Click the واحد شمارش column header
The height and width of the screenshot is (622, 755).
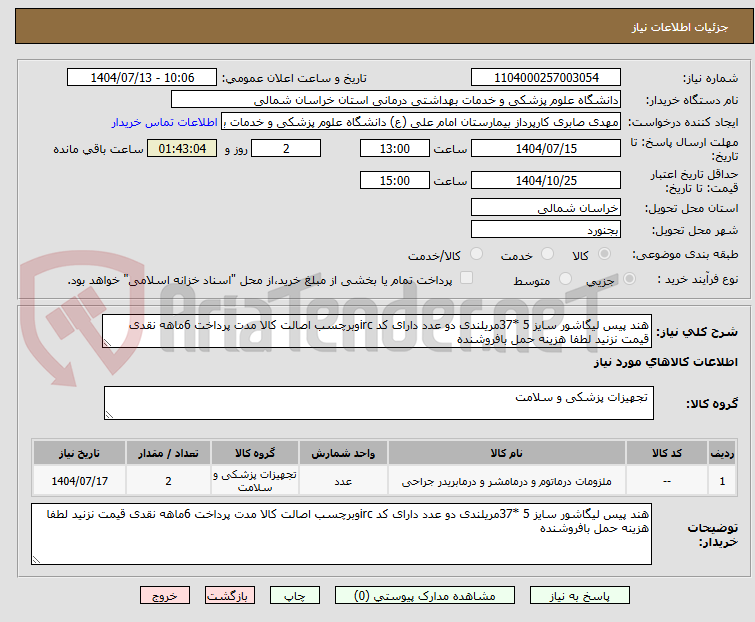[343, 453]
